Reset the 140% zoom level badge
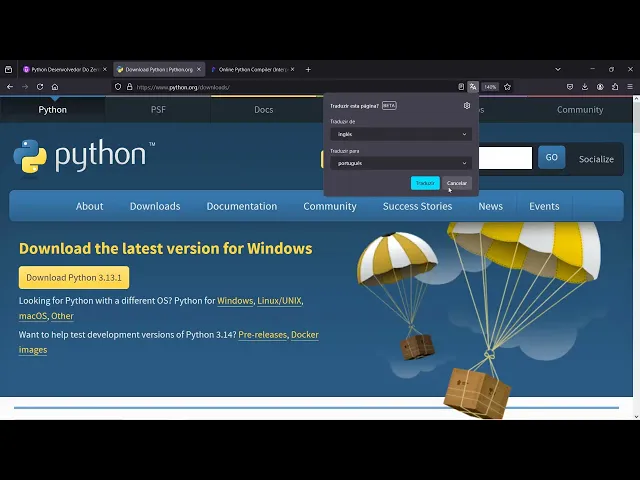Viewport: 640px width, 480px height. pyautogui.click(x=490, y=87)
